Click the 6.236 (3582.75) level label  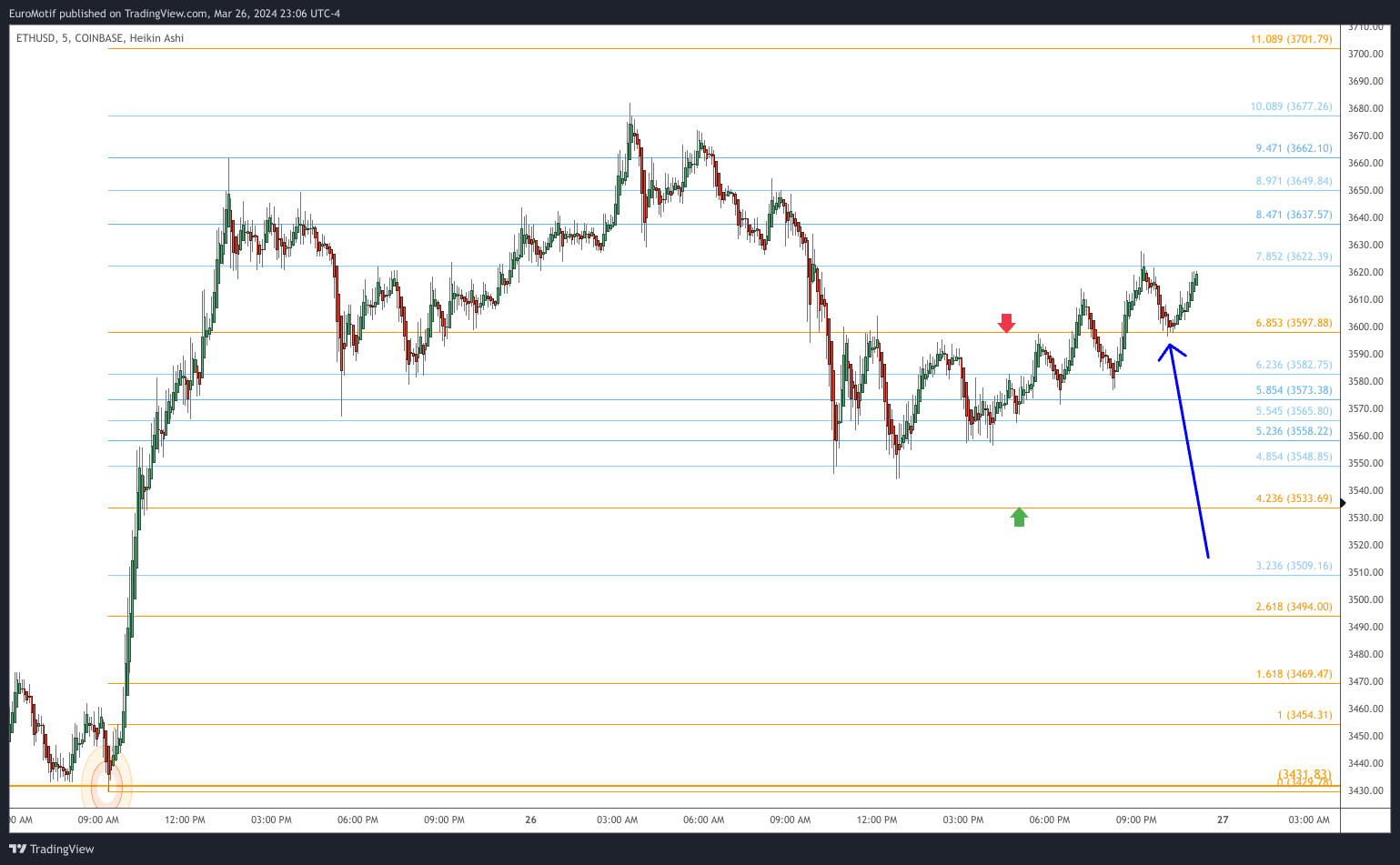point(1294,365)
